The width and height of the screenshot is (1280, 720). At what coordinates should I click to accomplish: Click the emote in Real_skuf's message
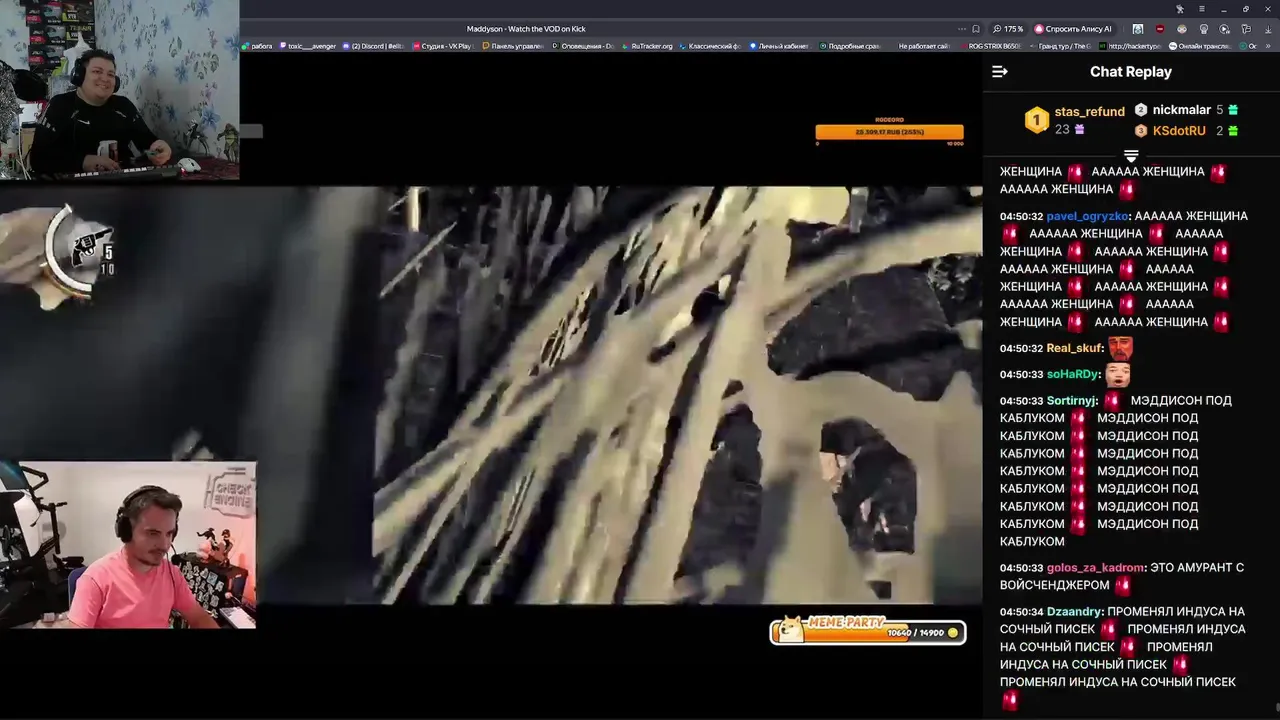pyautogui.click(x=1120, y=347)
